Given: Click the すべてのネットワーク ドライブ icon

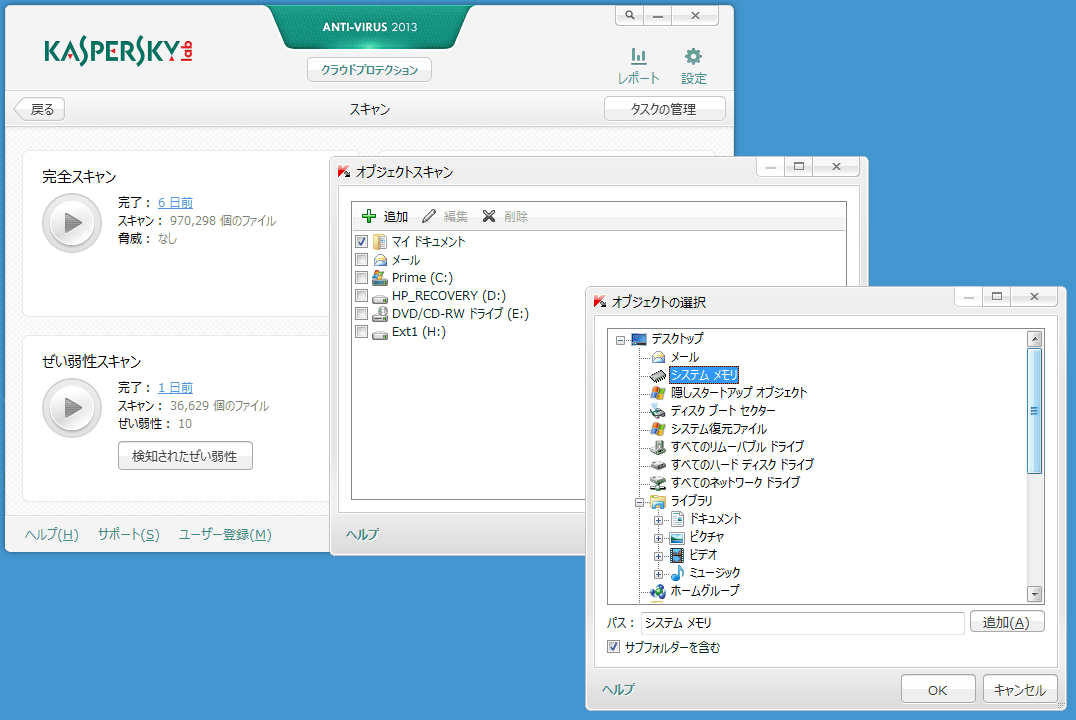Looking at the screenshot, I should point(657,483).
